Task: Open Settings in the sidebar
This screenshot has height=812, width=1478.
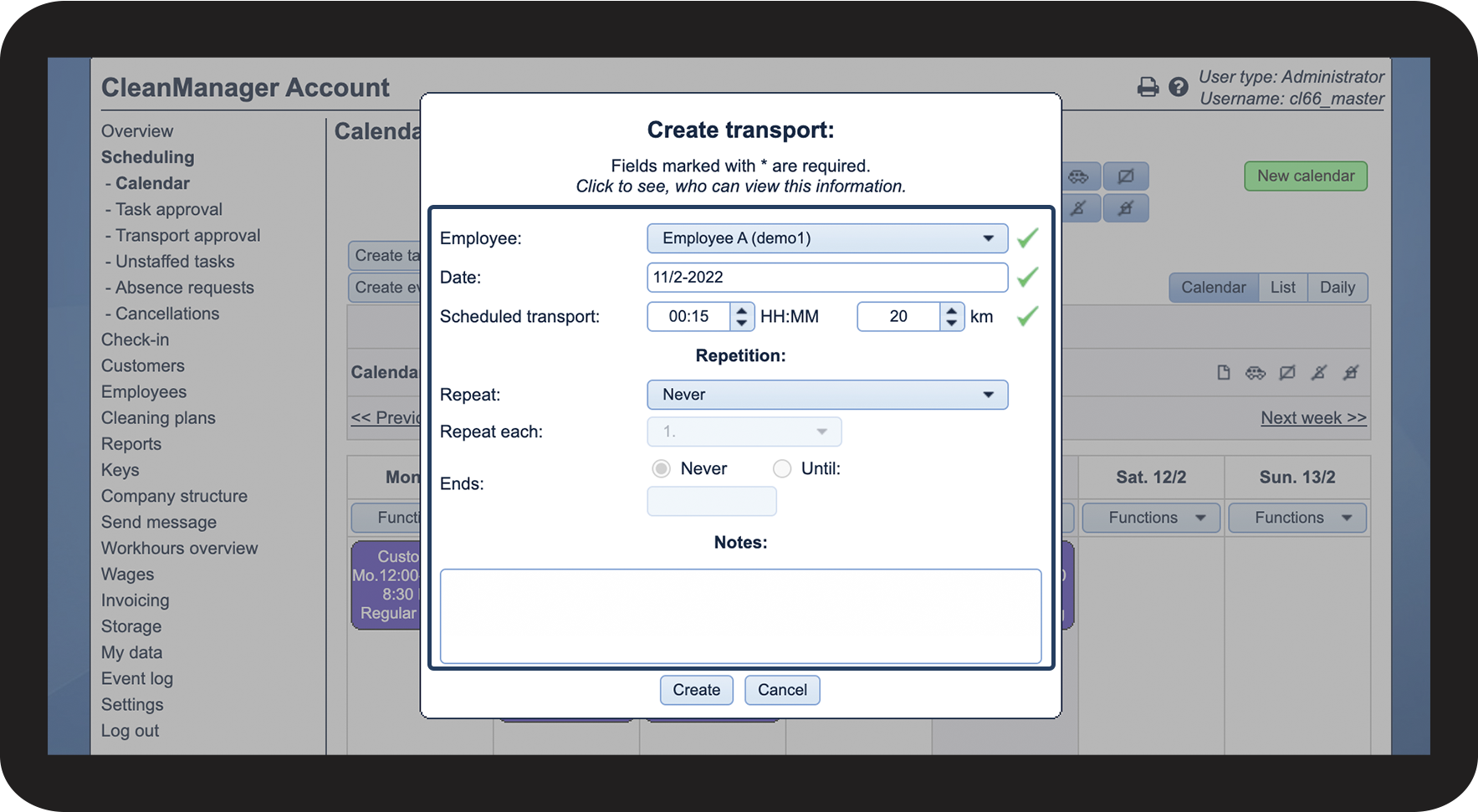Action: tap(132, 705)
